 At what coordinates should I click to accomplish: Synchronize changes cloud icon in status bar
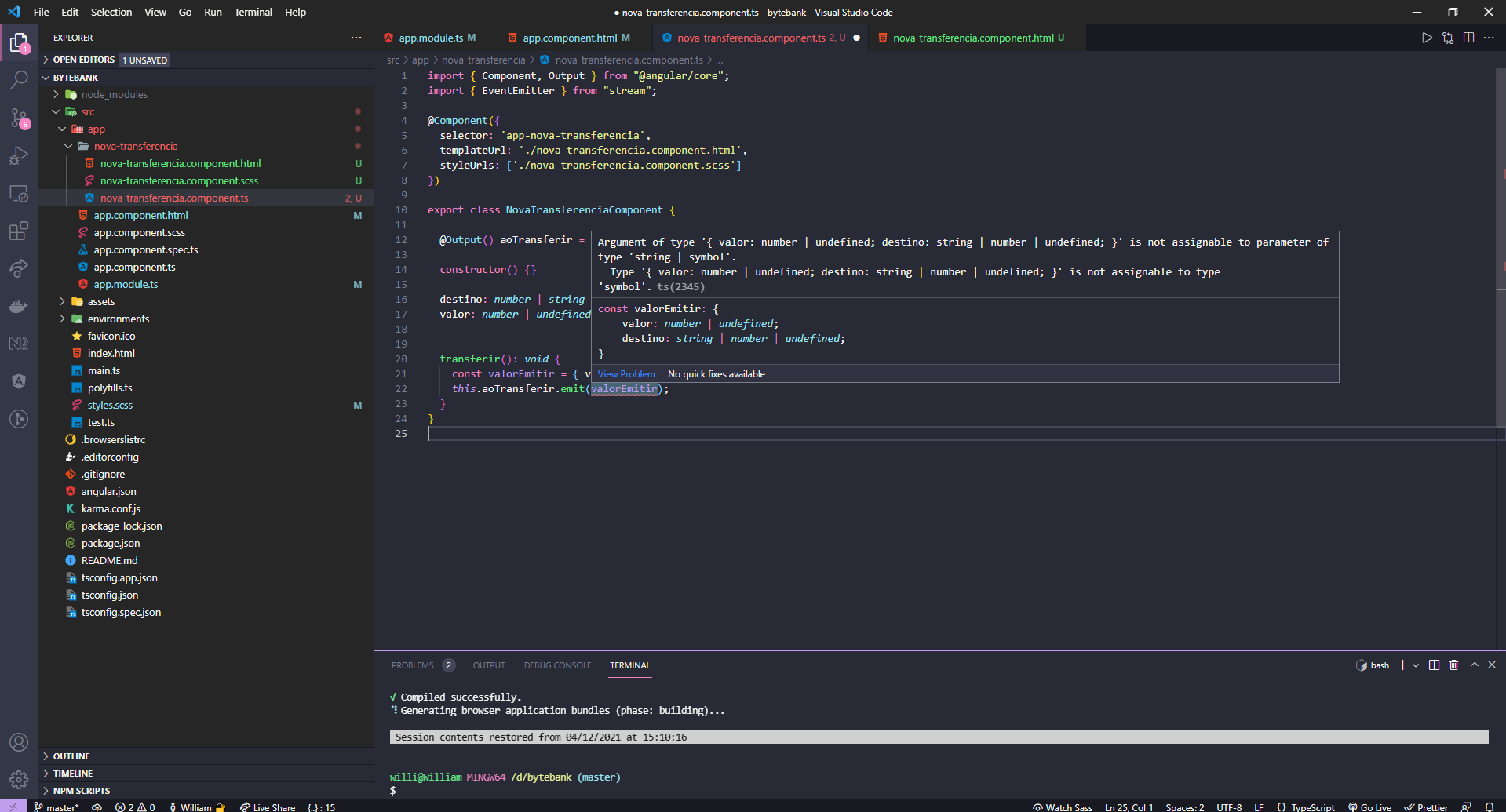(97, 807)
